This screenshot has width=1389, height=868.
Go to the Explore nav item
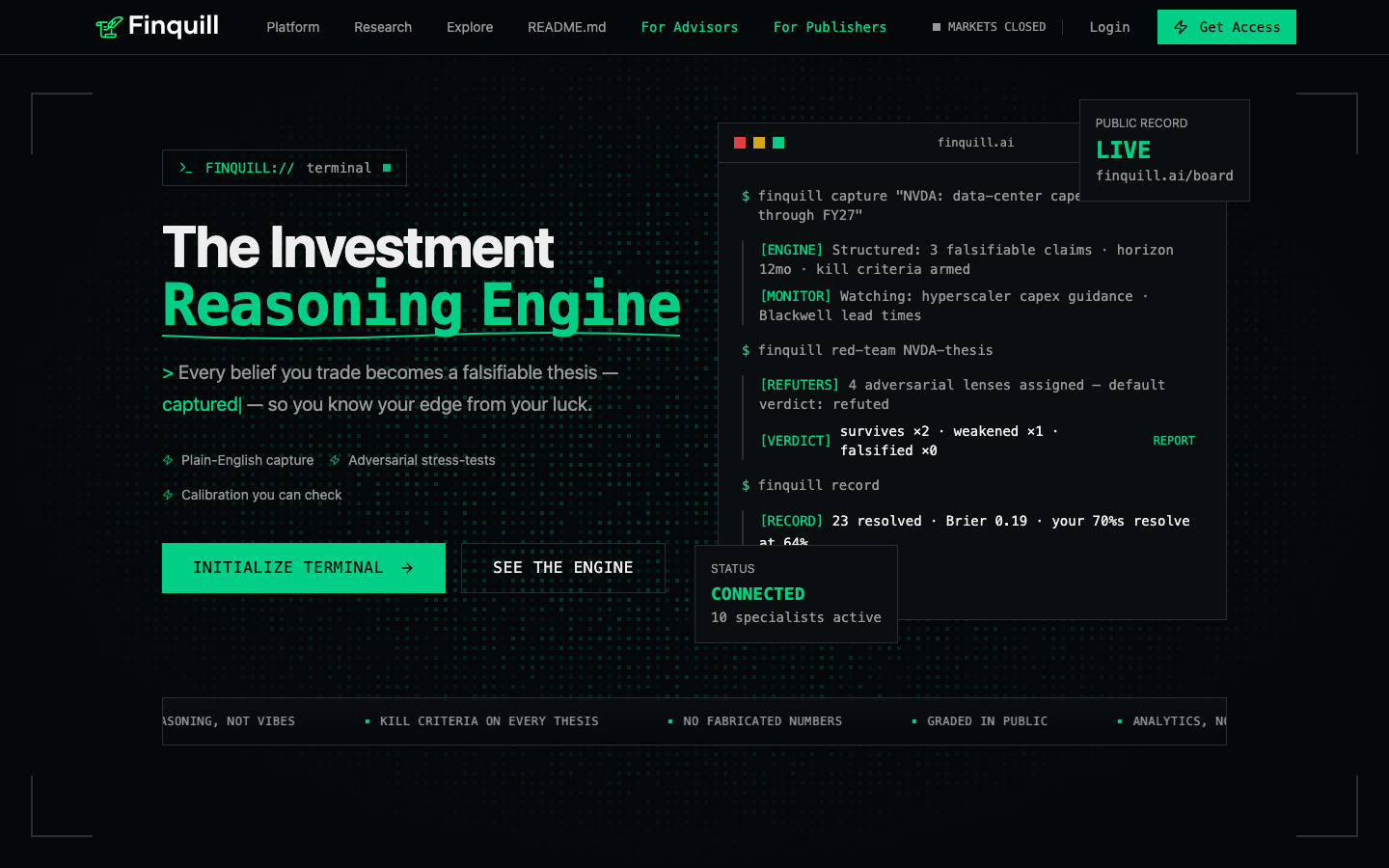tap(470, 27)
